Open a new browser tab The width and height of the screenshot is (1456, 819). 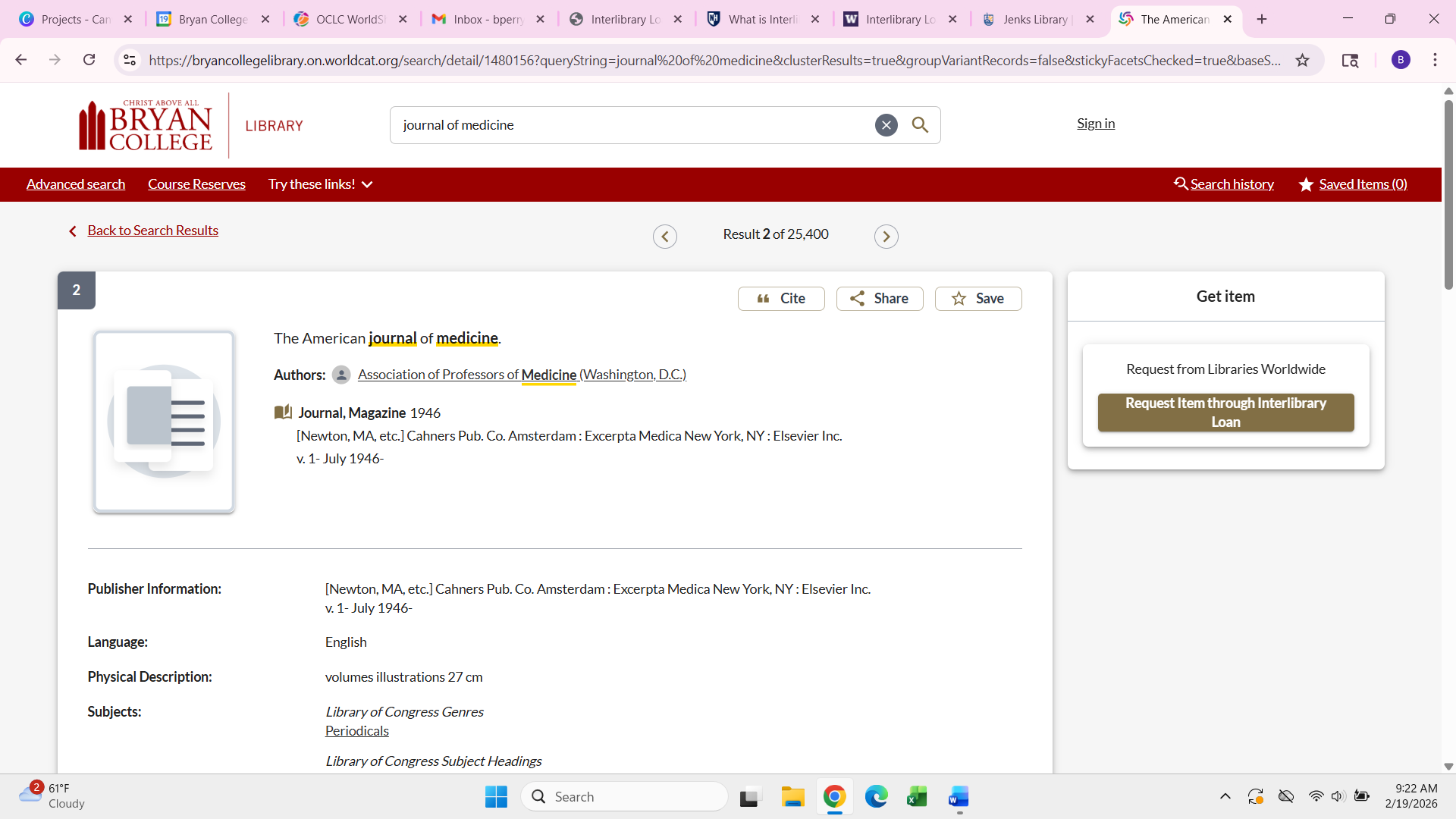pyautogui.click(x=1262, y=19)
